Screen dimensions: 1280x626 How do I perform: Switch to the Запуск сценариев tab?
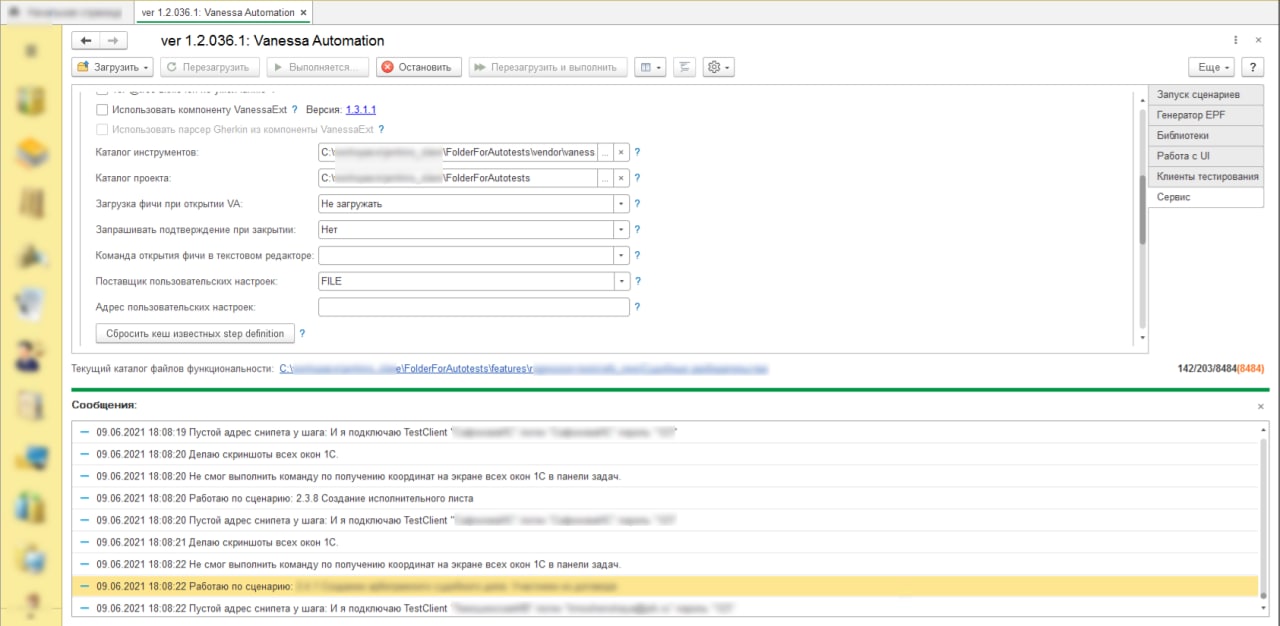pyautogui.click(x=1206, y=95)
